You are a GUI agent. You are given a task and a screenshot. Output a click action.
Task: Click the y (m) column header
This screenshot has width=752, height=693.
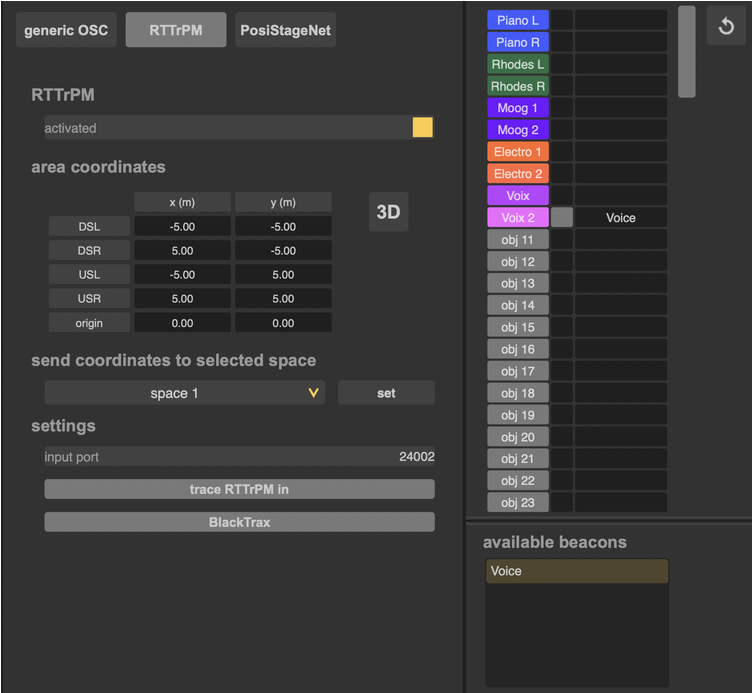(283, 202)
